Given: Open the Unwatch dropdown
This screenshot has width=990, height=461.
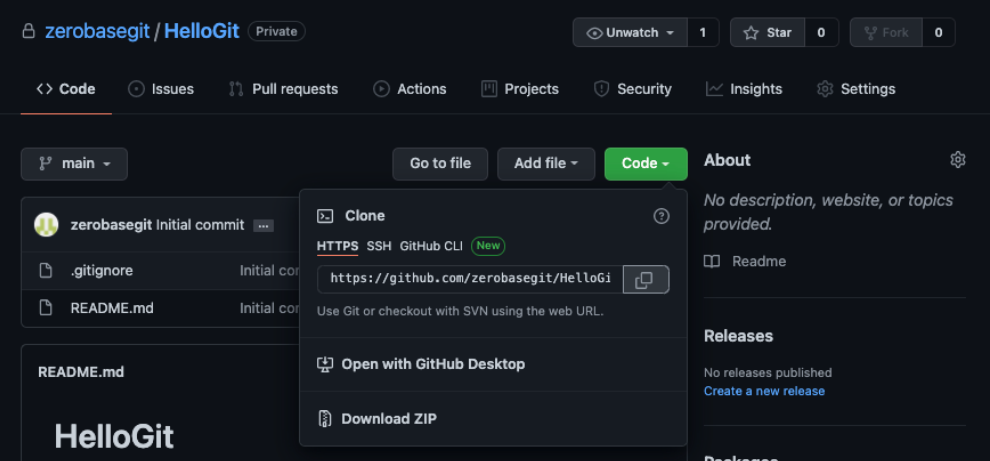Looking at the screenshot, I should pyautogui.click(x=630, y=32).
